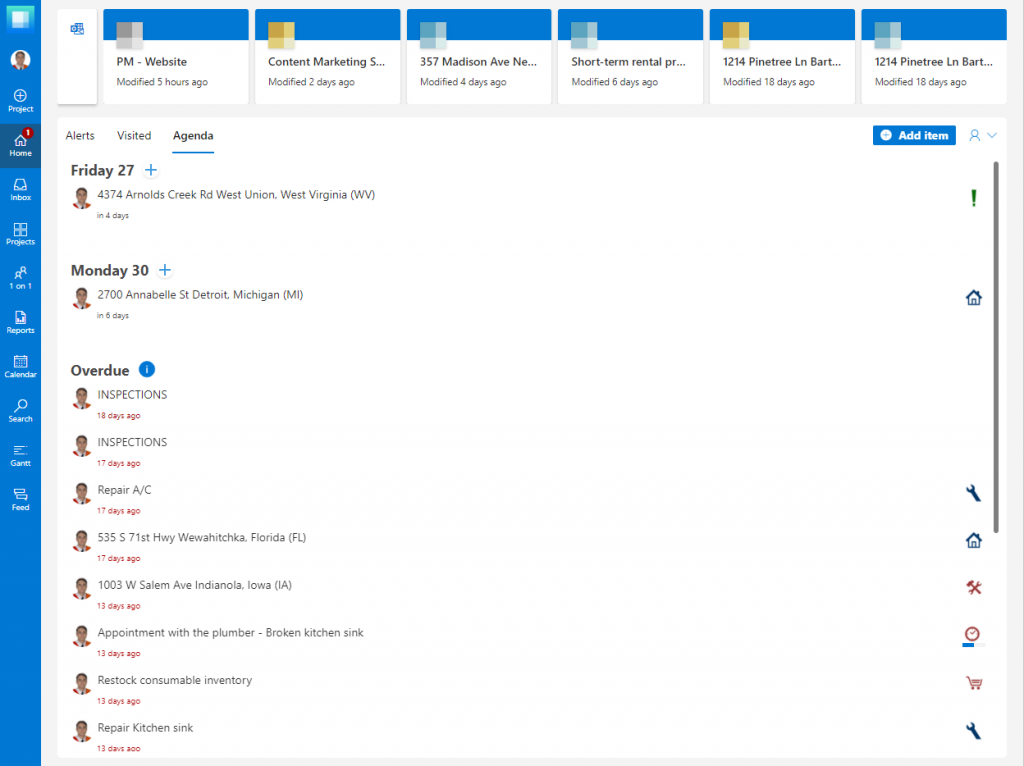
Task: Open the Calendar from the sidebar
Action: (20, 365)
